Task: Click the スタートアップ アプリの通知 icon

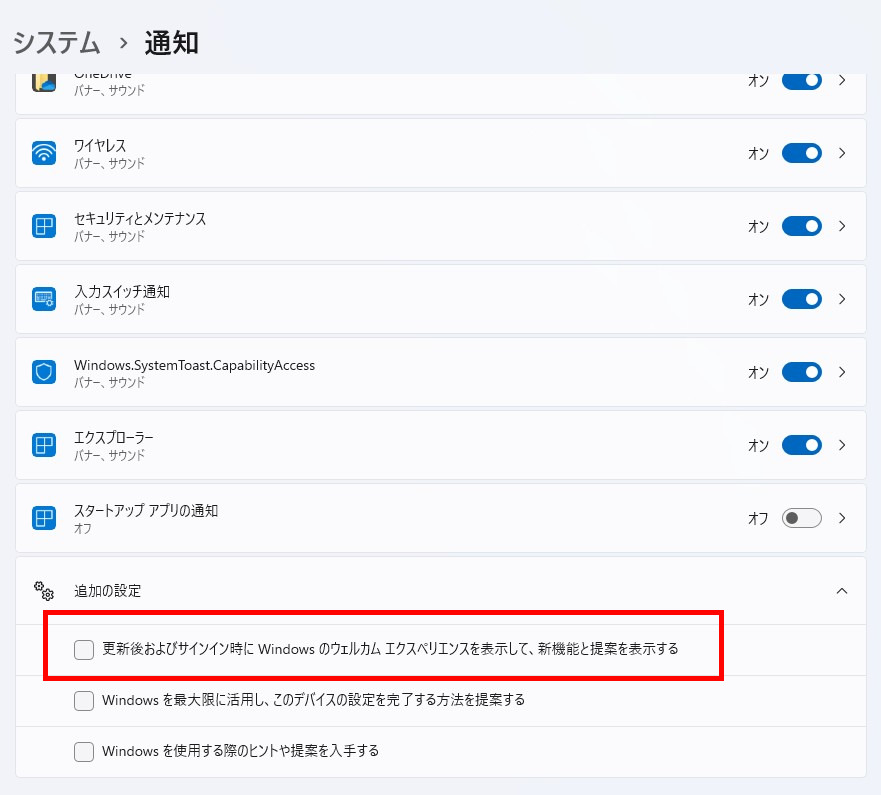Action: pyautogui.click(x=44, y=518)
